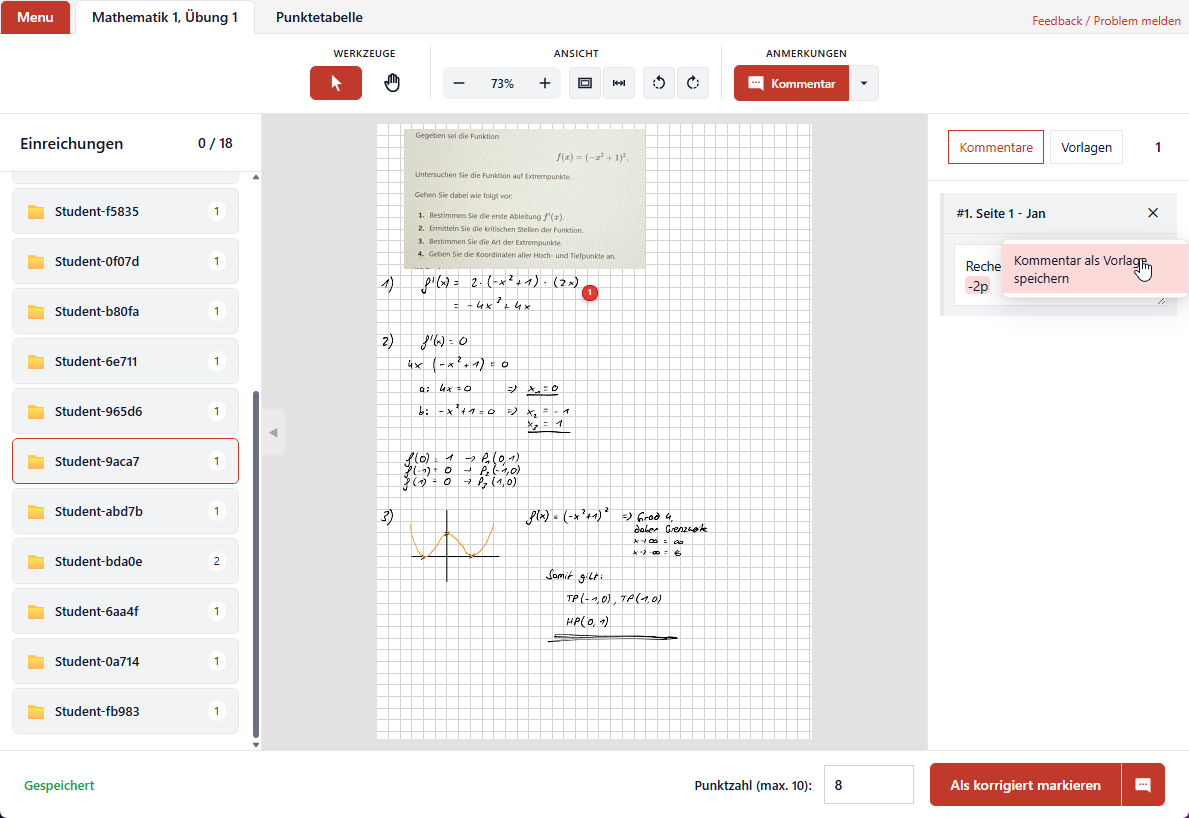Click the red comment marker 1 on page

click(x=590, y=293)
